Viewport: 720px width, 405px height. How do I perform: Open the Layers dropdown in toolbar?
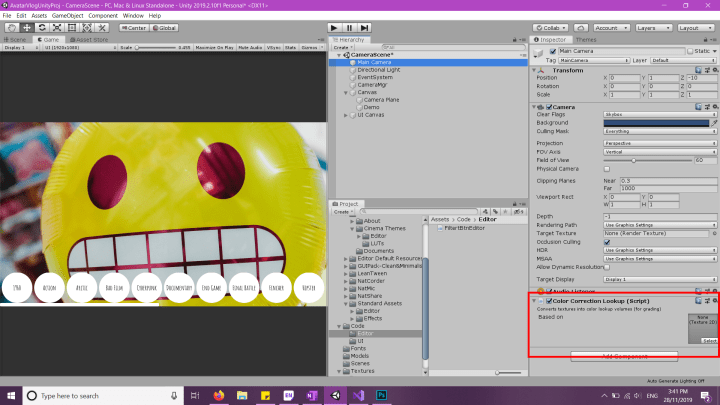652,28
